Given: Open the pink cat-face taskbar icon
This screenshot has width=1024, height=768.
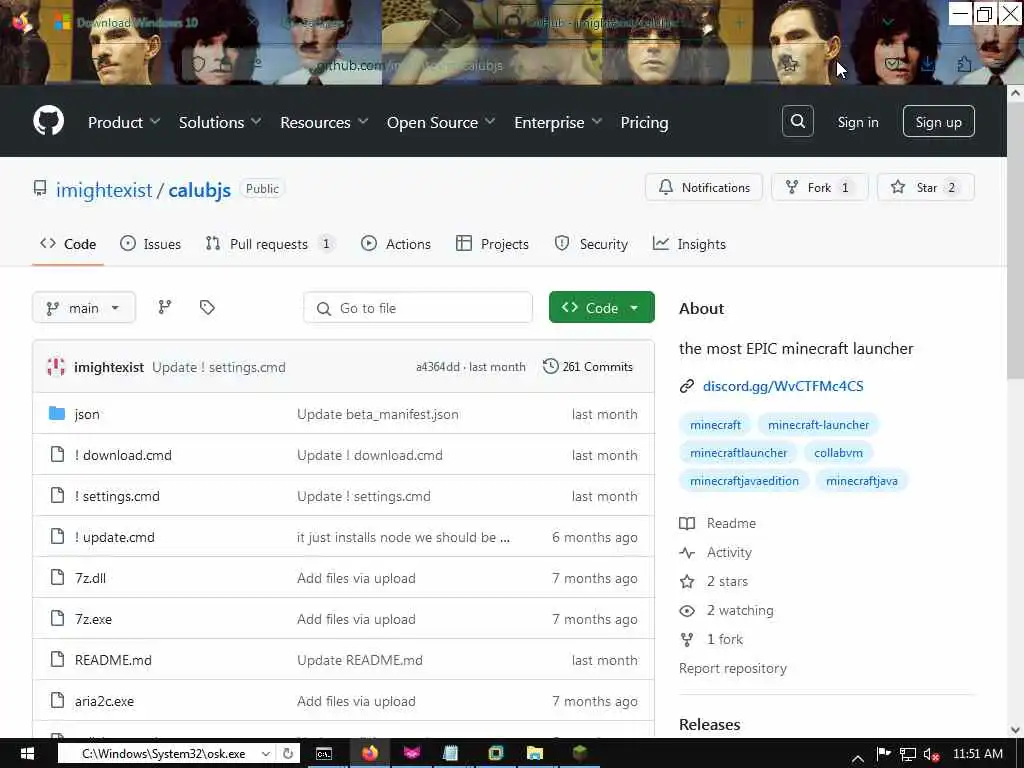Looking at the screenshot, I should pos(411,753).
